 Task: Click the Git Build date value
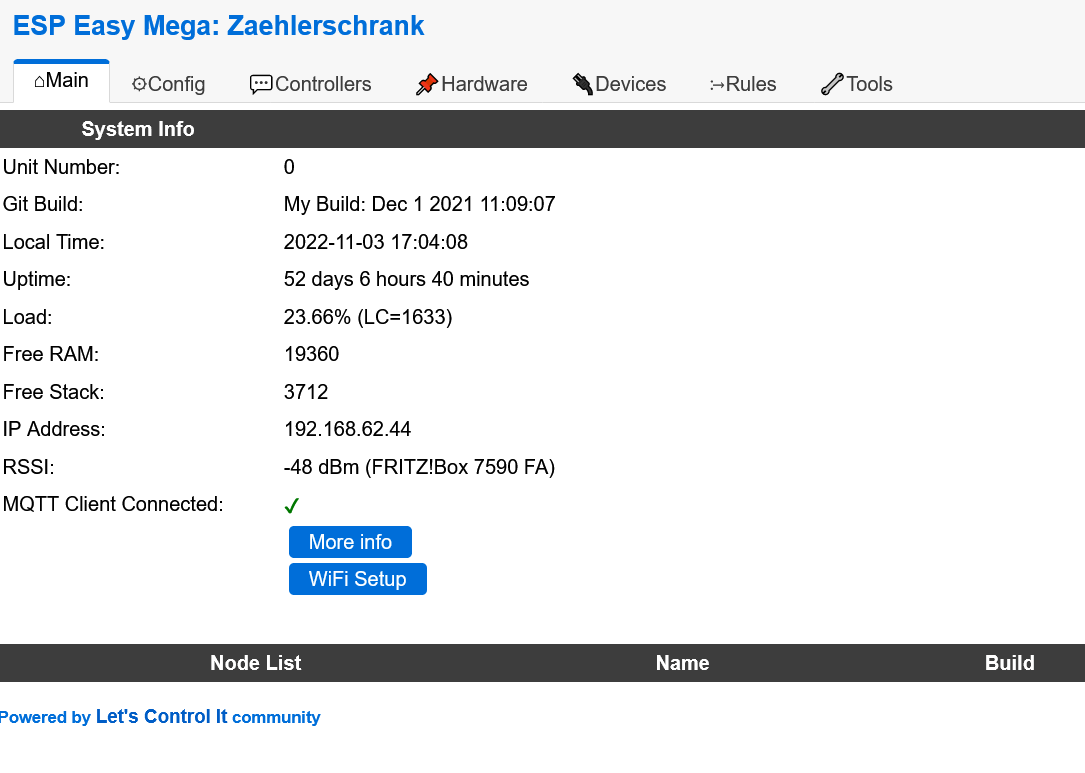pyautogui.click(x=419, y=205)
